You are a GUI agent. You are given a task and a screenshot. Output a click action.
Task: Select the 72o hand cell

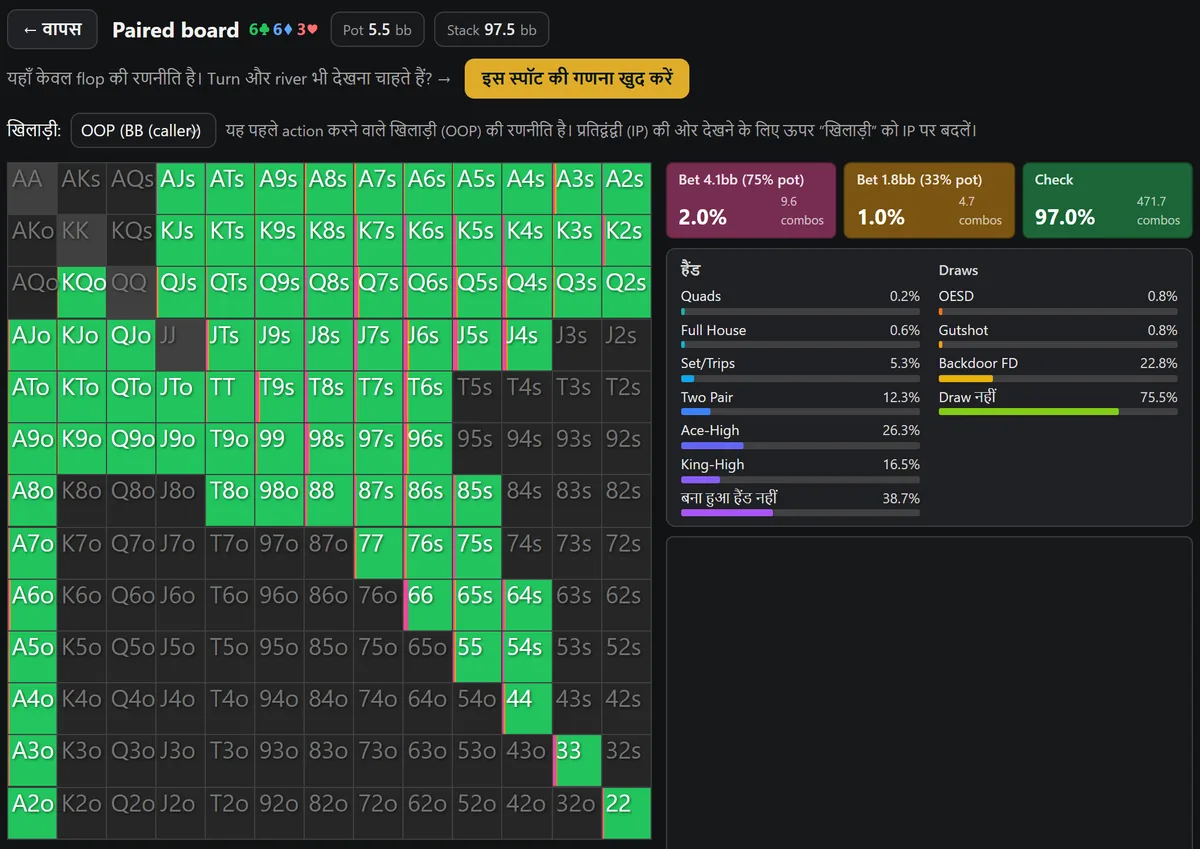pos(379,812)
